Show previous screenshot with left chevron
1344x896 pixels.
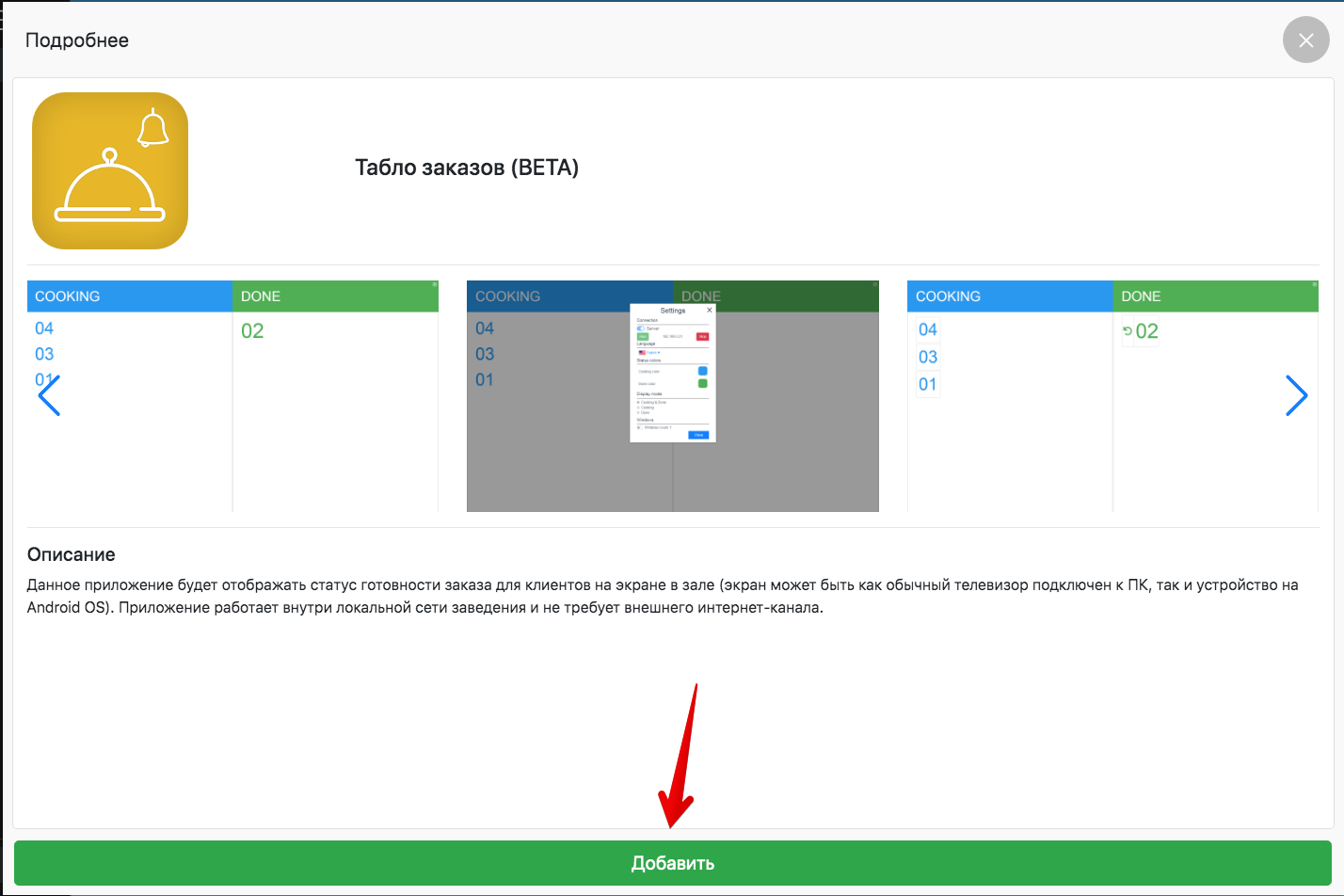49,395
